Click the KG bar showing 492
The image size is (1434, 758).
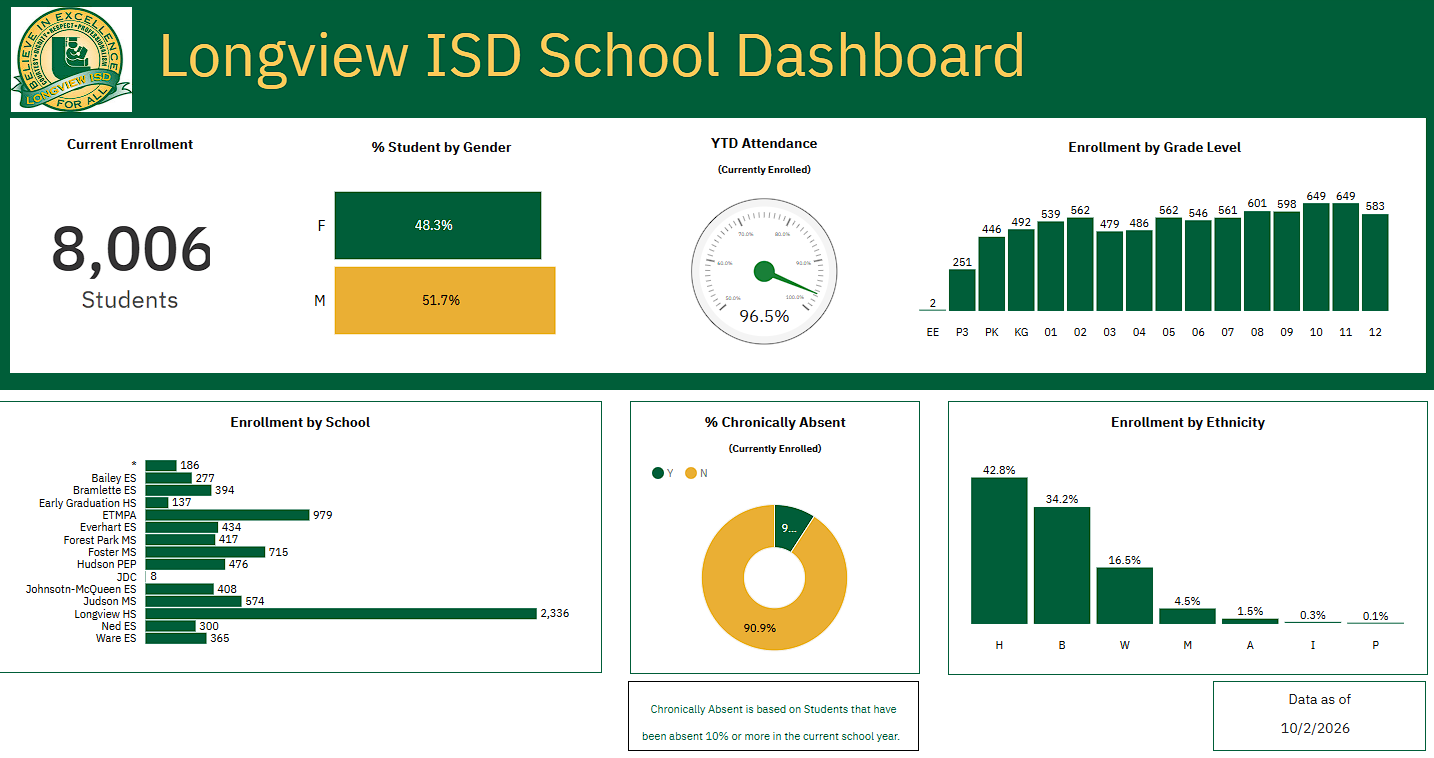click(x=1021, y=270)
